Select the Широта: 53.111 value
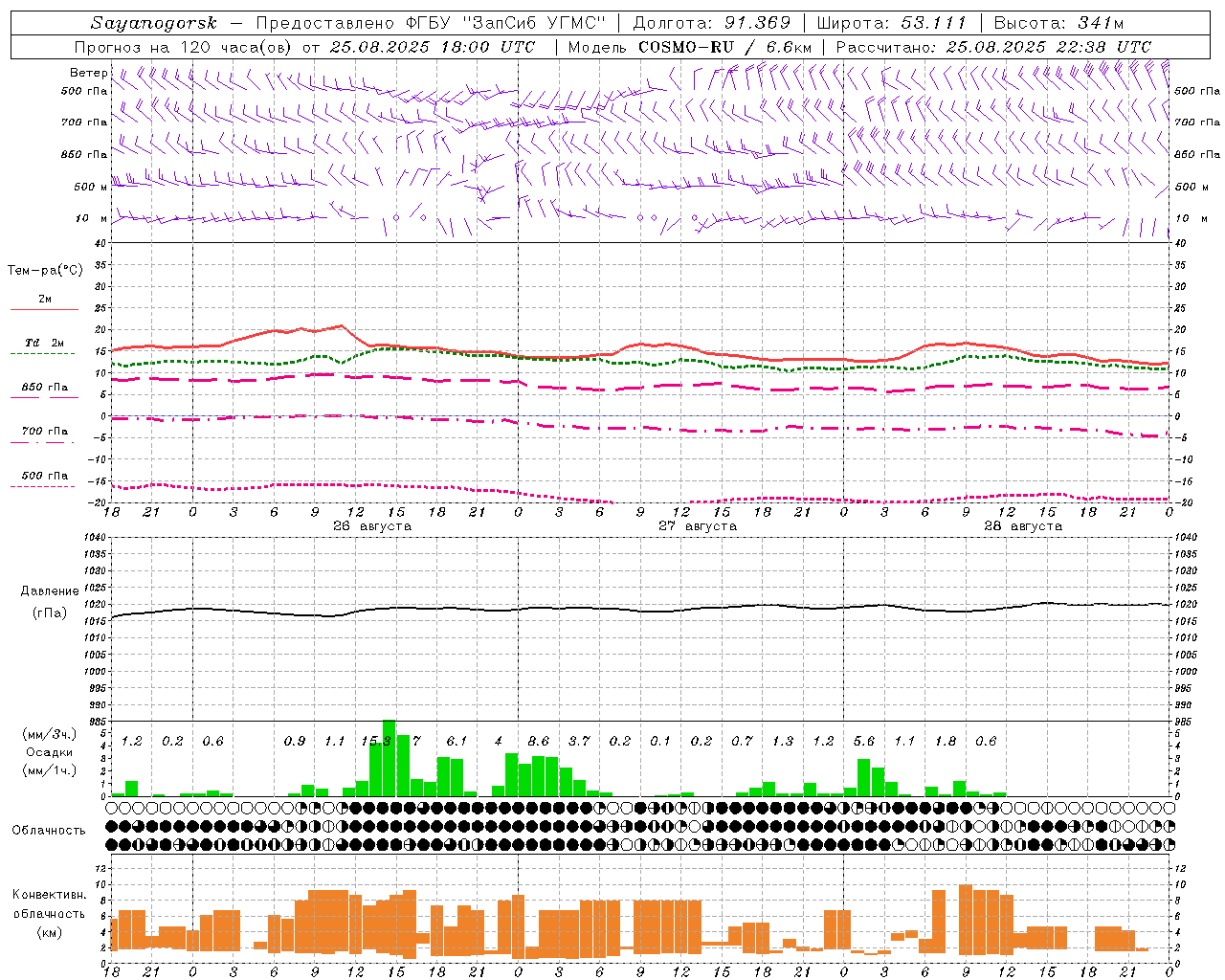1225x980 pixels. [892, 23]
